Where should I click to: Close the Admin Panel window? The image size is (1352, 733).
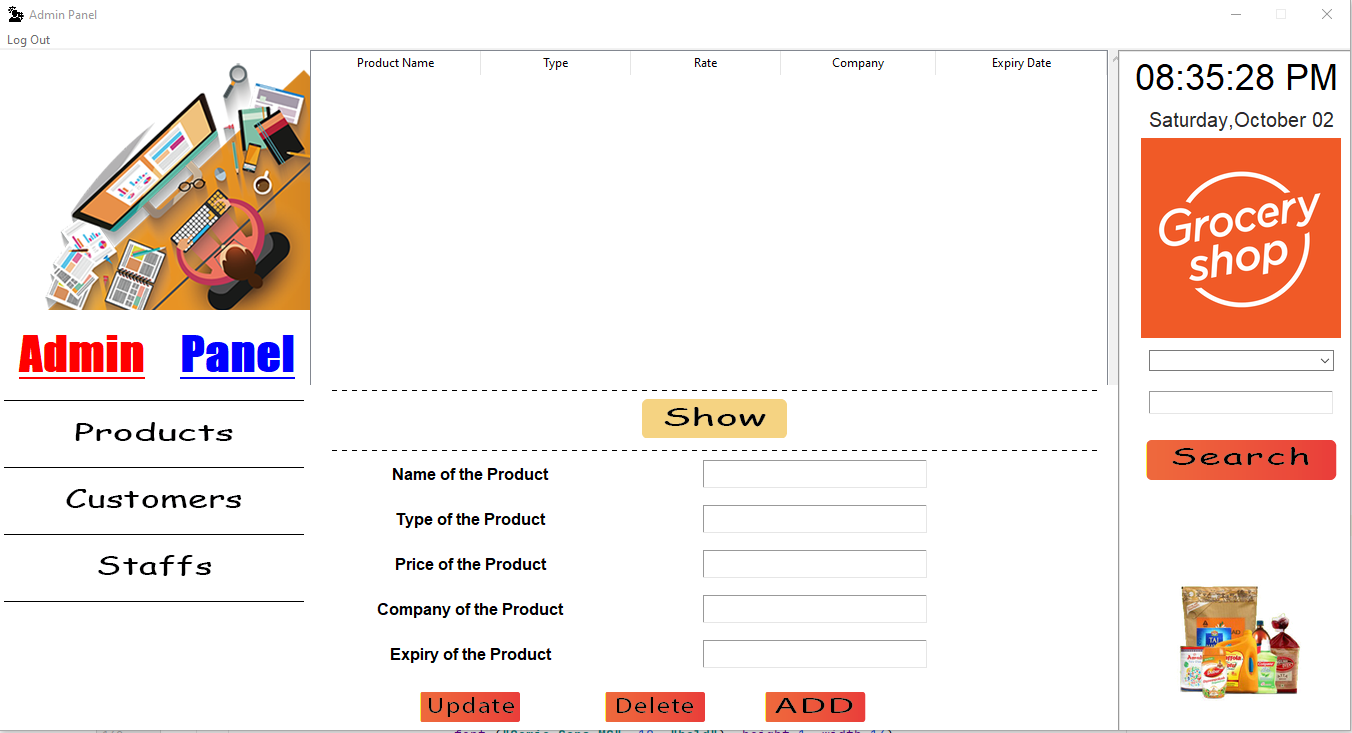tap(1327, 14)
